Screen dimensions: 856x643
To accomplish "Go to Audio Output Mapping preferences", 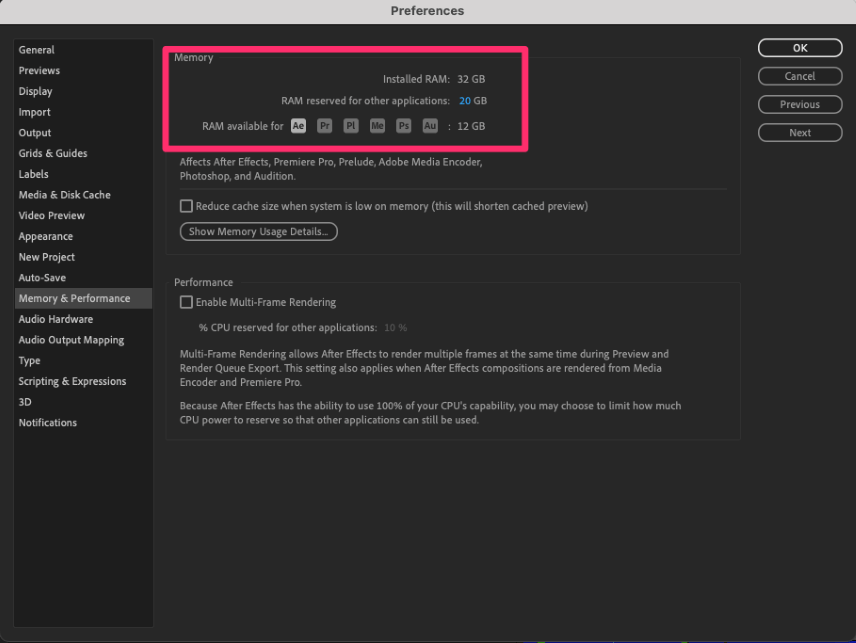I will point(83,340).
